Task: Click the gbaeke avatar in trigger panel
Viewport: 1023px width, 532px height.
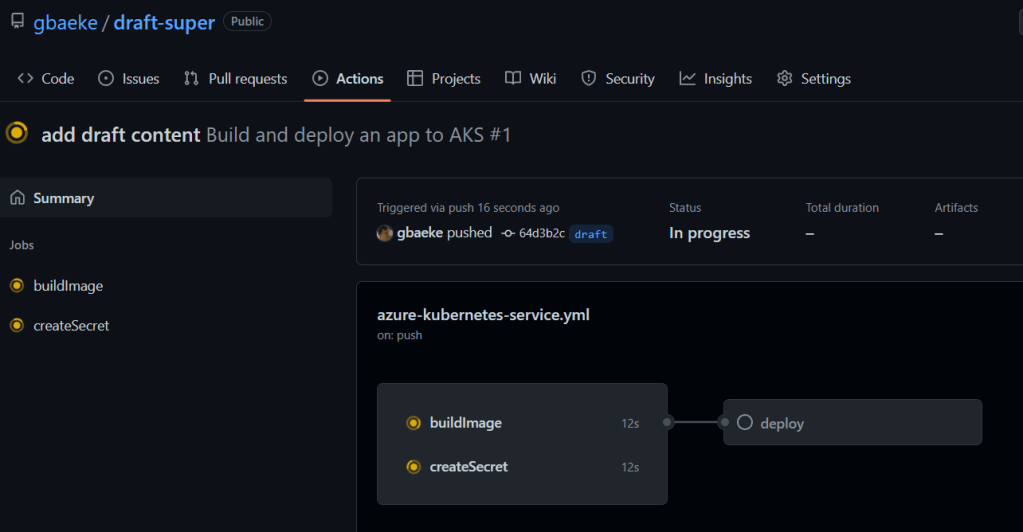Action: pyautogui.click(x=384, y=233)
